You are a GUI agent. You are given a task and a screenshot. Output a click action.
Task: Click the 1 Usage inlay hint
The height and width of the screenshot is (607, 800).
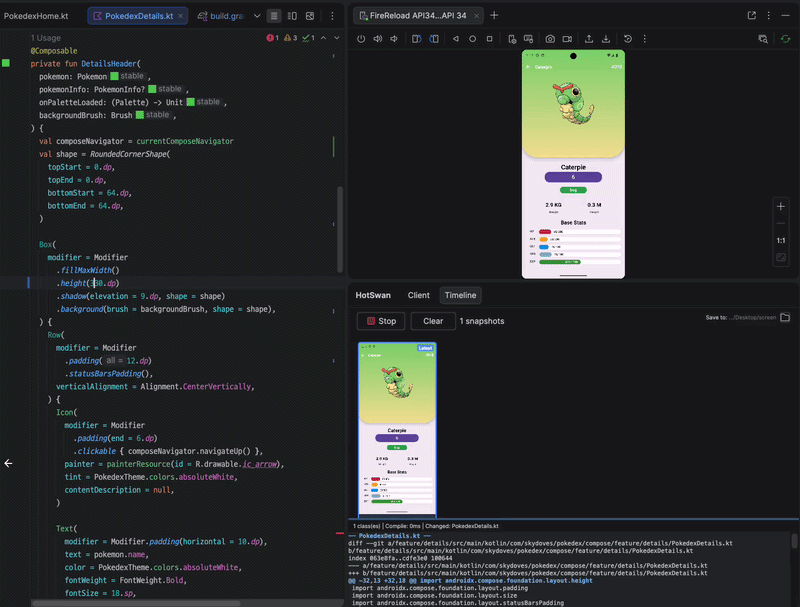coord(45,38)
